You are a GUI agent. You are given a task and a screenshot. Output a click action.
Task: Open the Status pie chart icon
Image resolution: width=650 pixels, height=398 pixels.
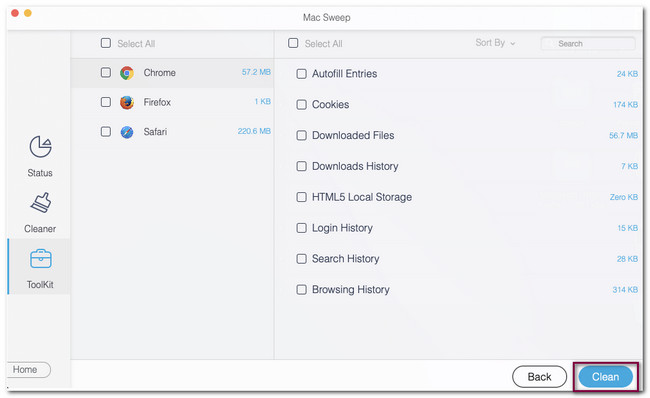point(40,146)
